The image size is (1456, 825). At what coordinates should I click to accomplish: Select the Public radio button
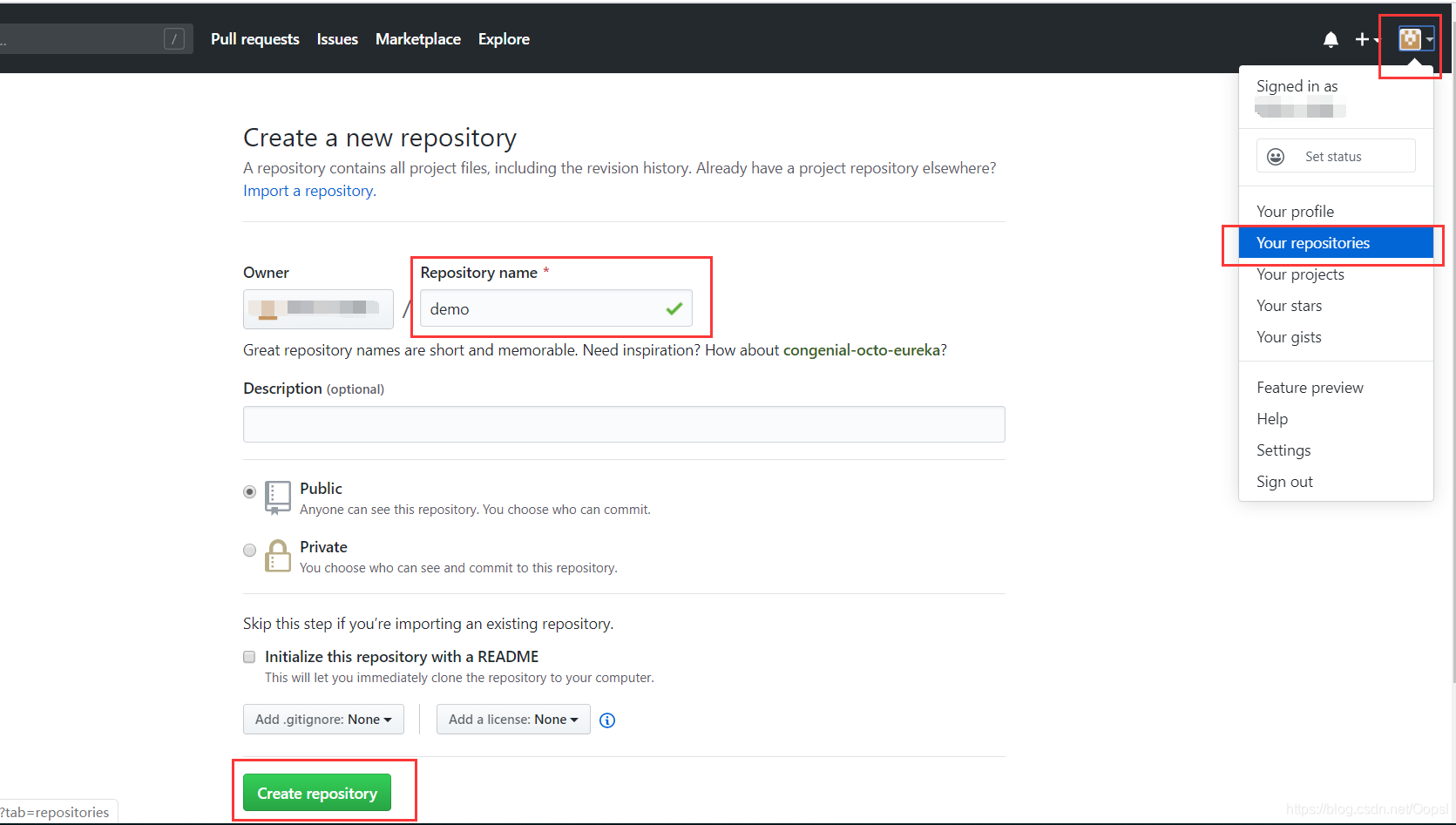(x=250, y=492)
